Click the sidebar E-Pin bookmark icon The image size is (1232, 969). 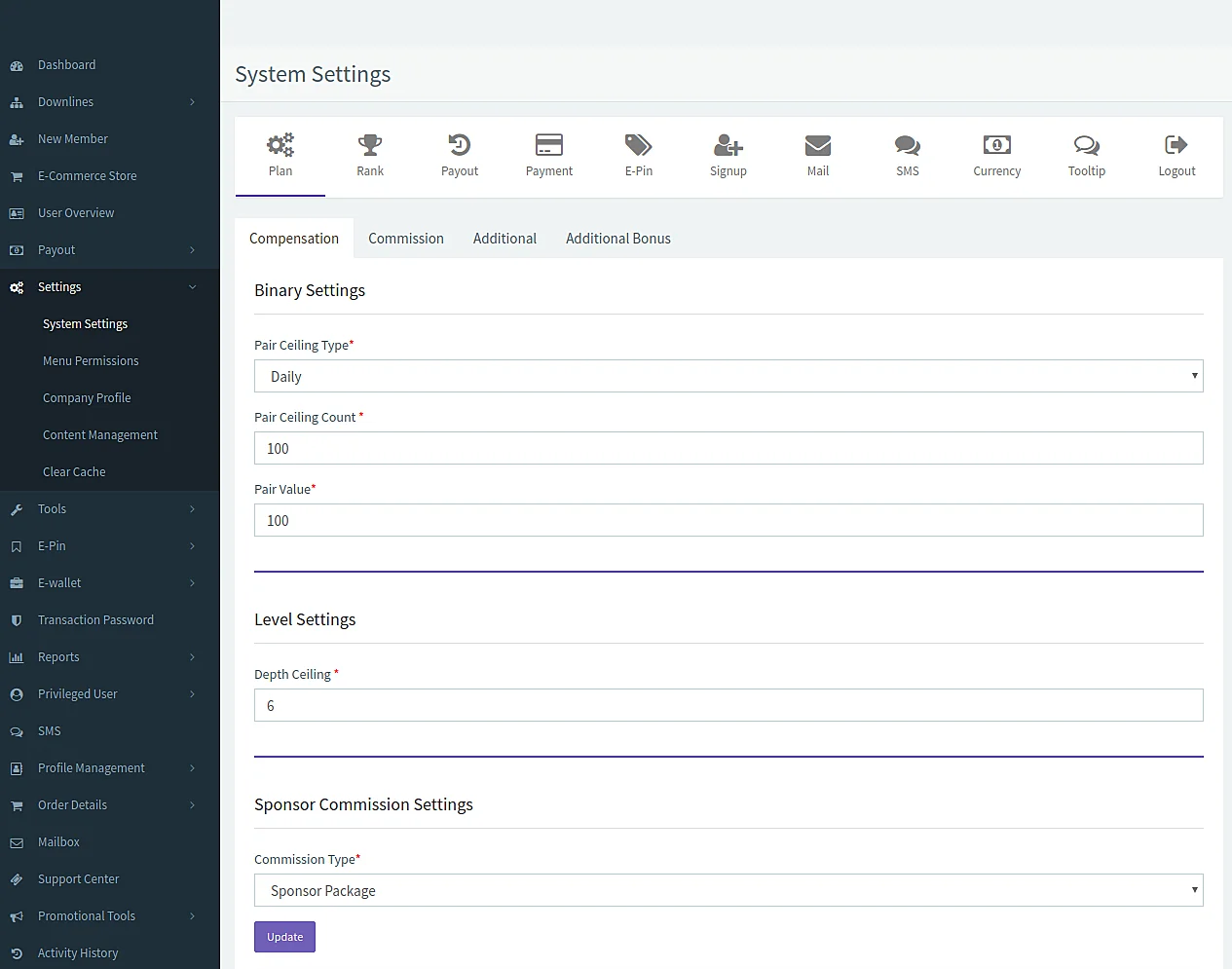17,547
